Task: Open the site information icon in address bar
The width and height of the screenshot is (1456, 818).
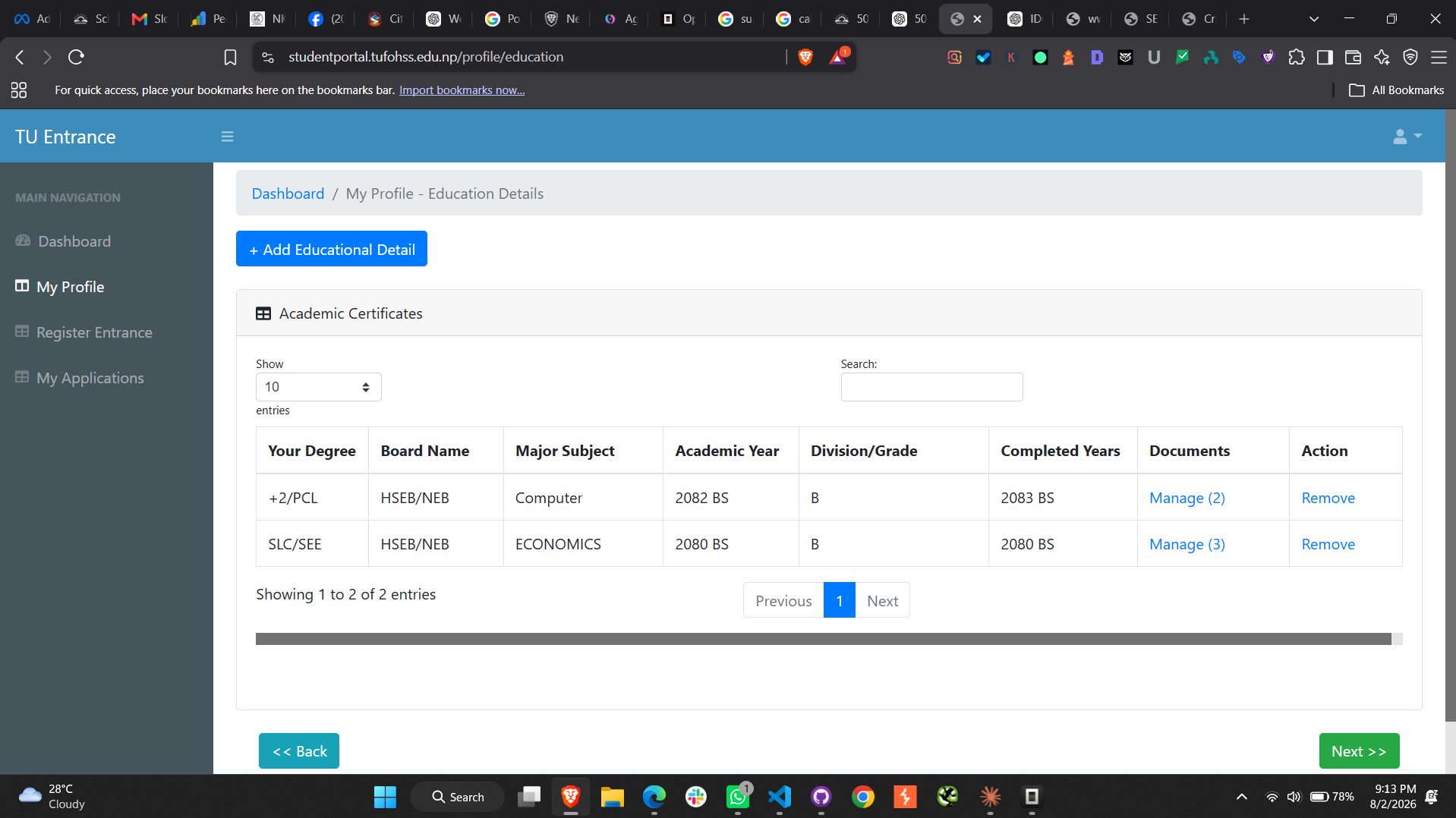Action: coord(267,57)
